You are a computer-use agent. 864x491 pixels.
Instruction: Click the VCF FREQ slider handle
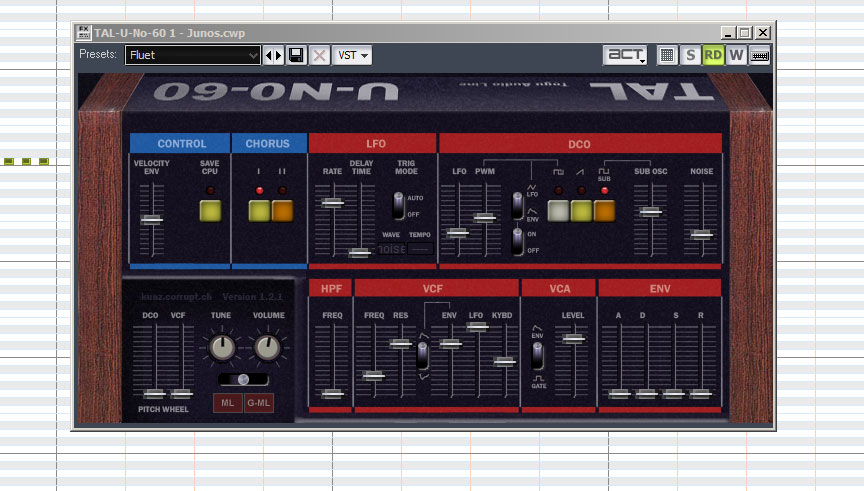tap(374, 376)
